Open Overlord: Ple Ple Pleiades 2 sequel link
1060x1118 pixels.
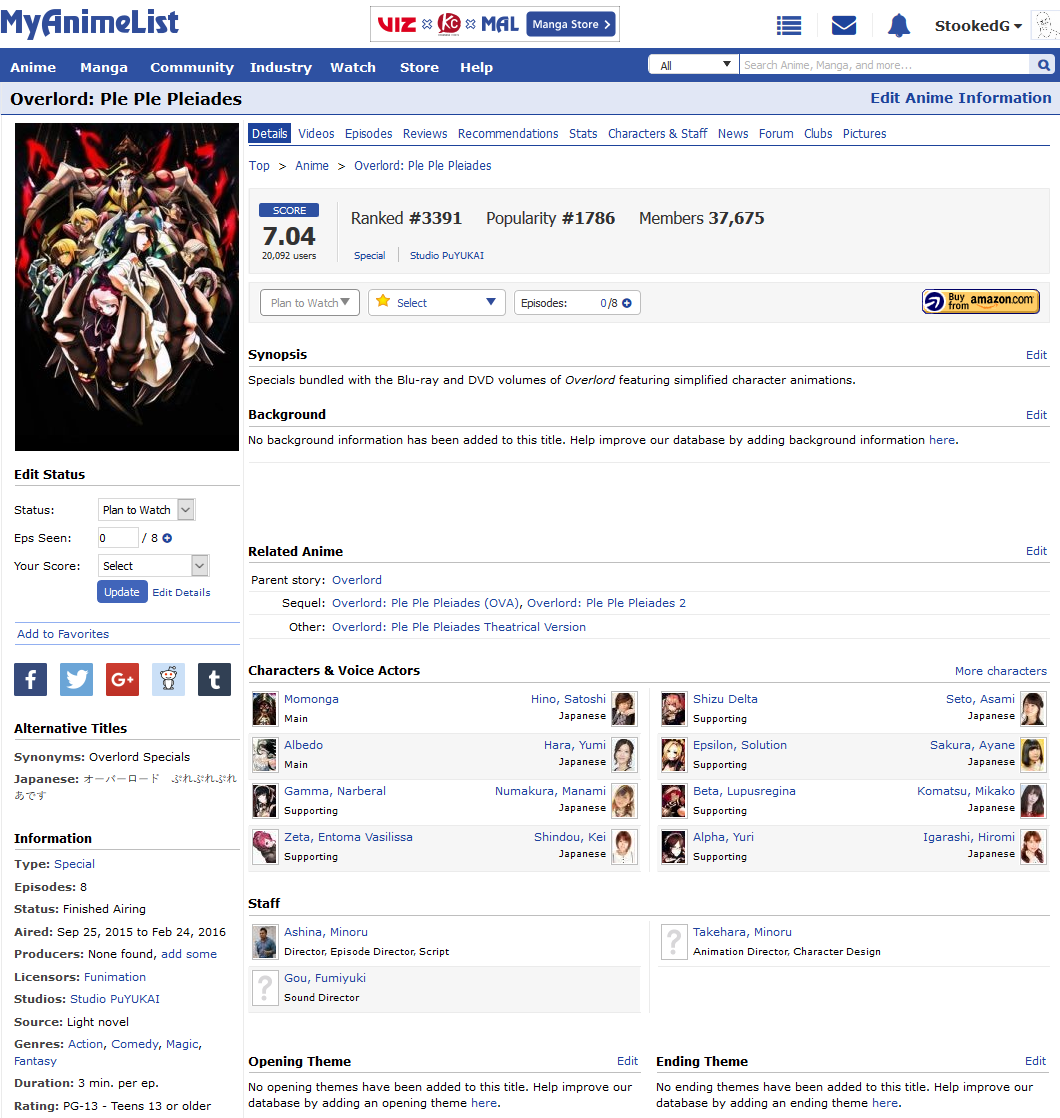click(607, 603)
